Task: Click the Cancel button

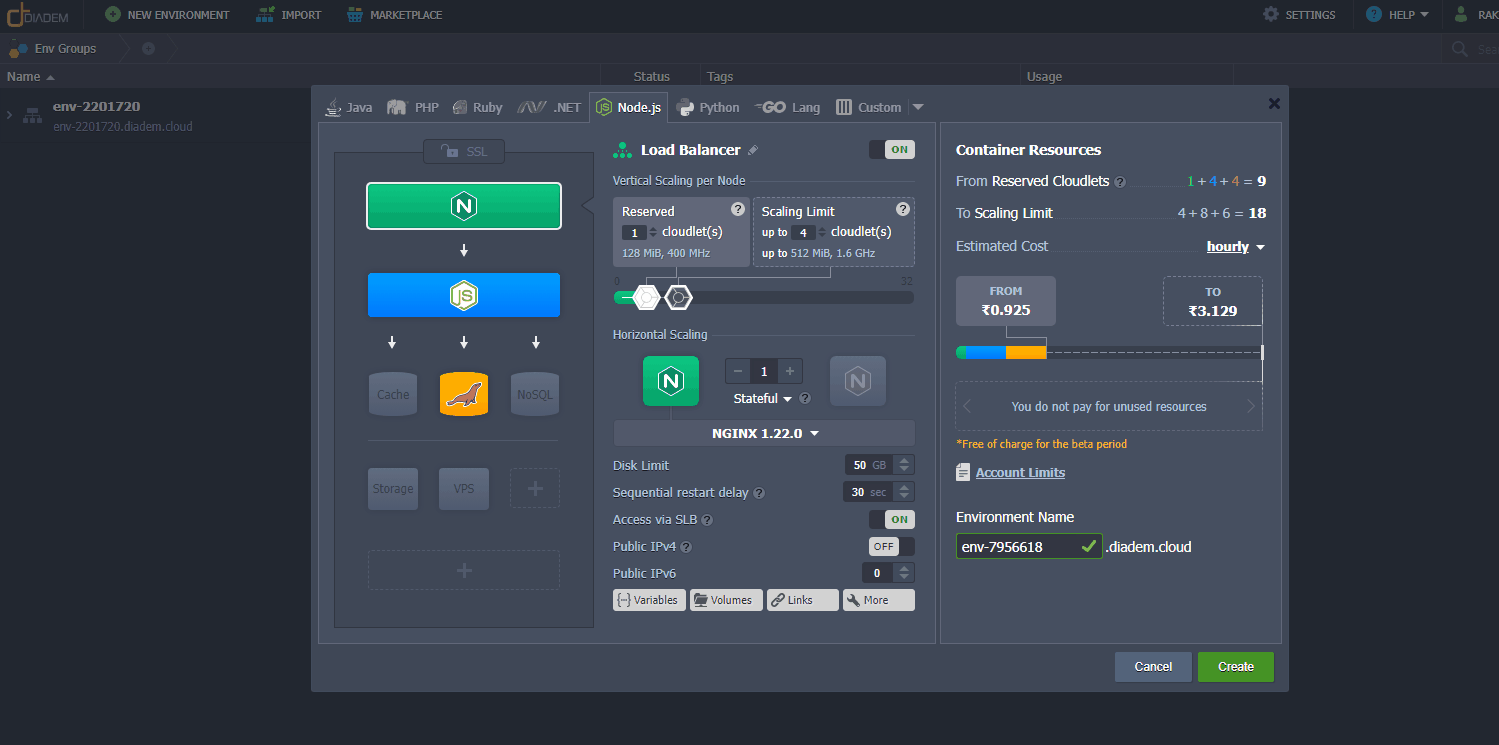Action: pyautogui.click(x=1153, y=667)
